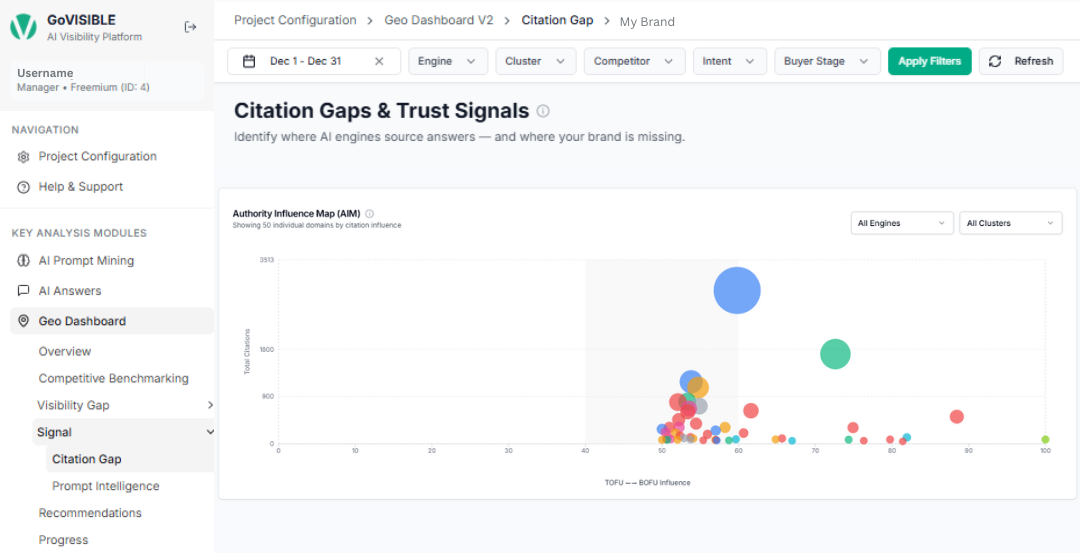Viewport: 1080px width, 553px height.
Task: Click the Project Configuration gear icon
Action: pos(24,157)
